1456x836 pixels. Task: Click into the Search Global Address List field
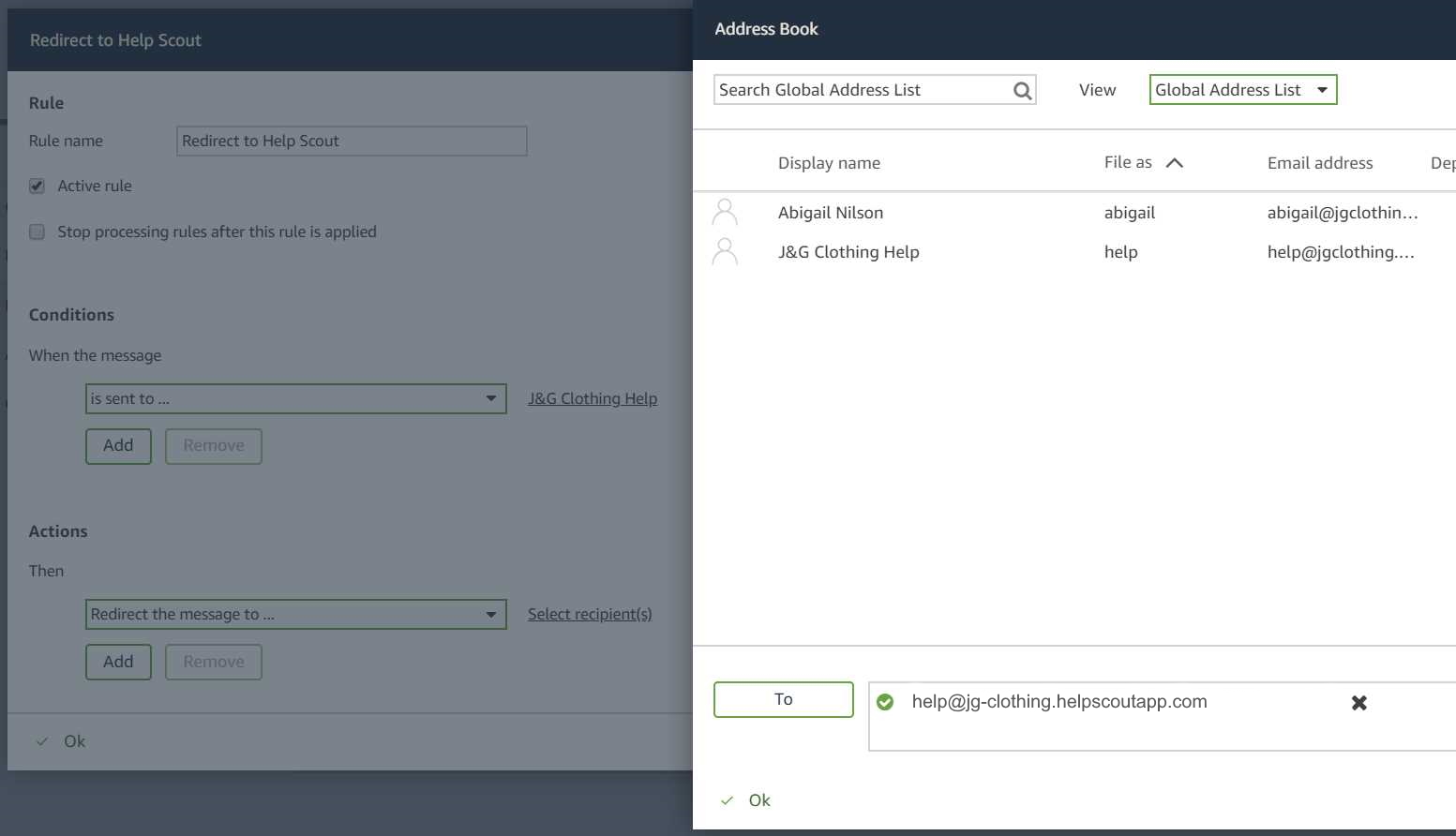click(861, 90)
